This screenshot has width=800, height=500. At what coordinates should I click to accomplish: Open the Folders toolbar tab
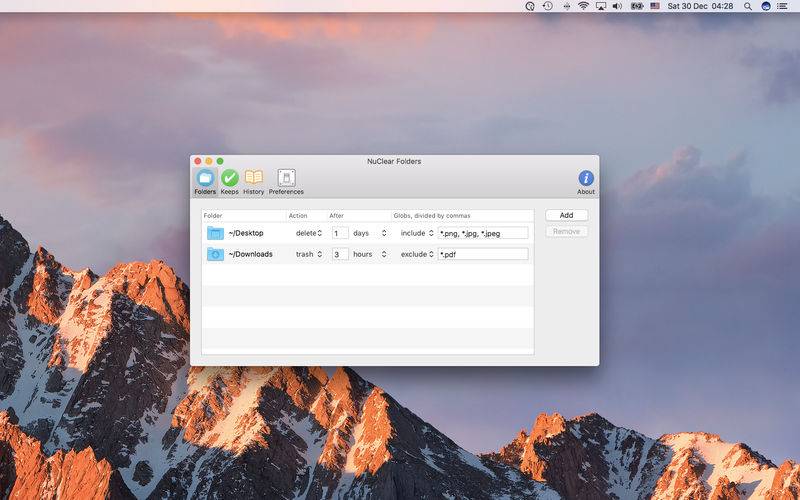205,182
